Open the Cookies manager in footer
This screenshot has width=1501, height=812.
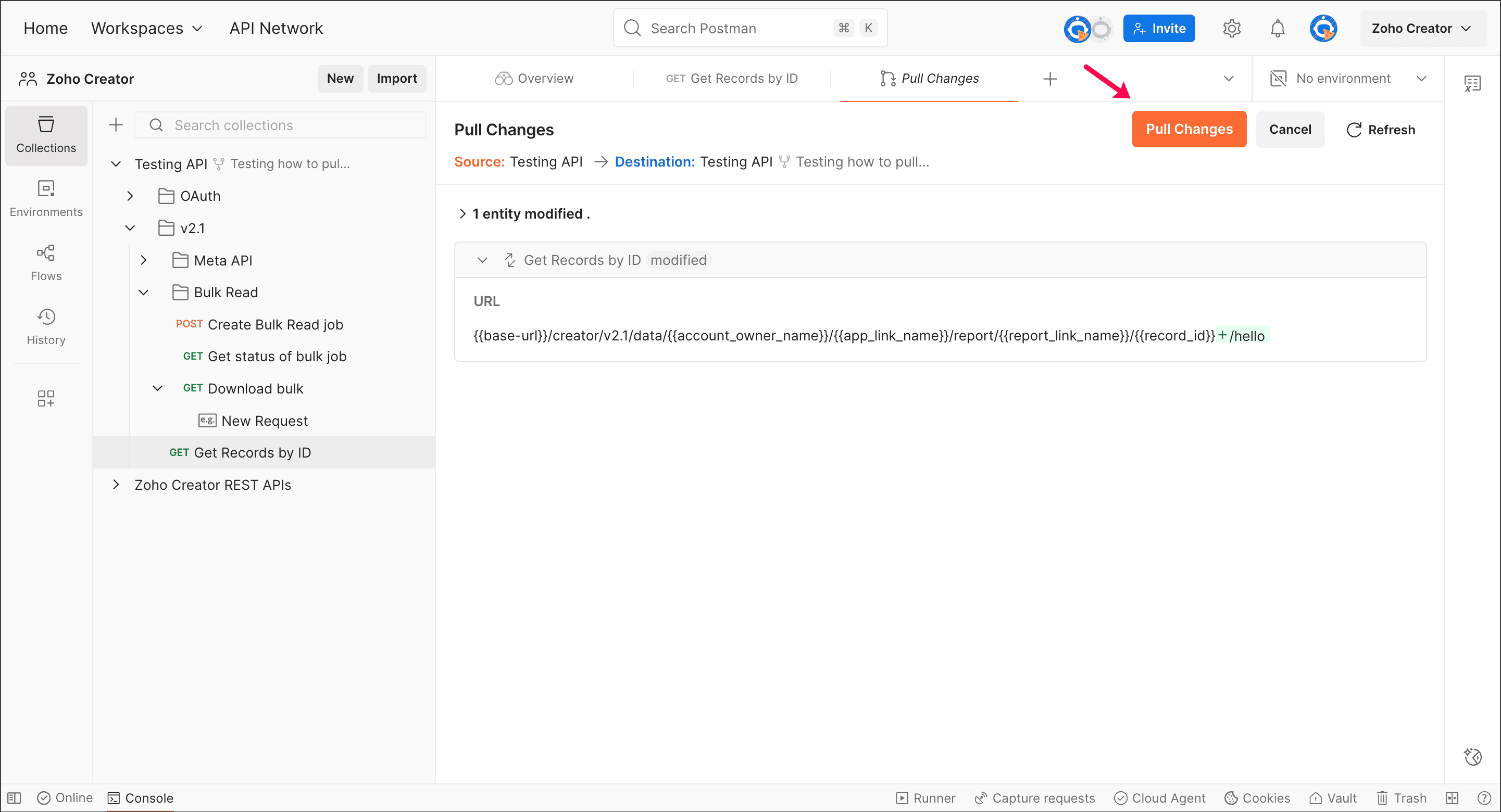[1257, 797]
